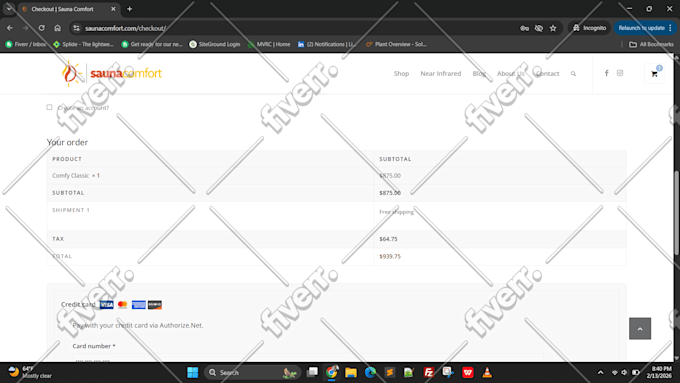Open File Explorer from the taskbar
The image size is (680, 383).
tap(351, 373)
